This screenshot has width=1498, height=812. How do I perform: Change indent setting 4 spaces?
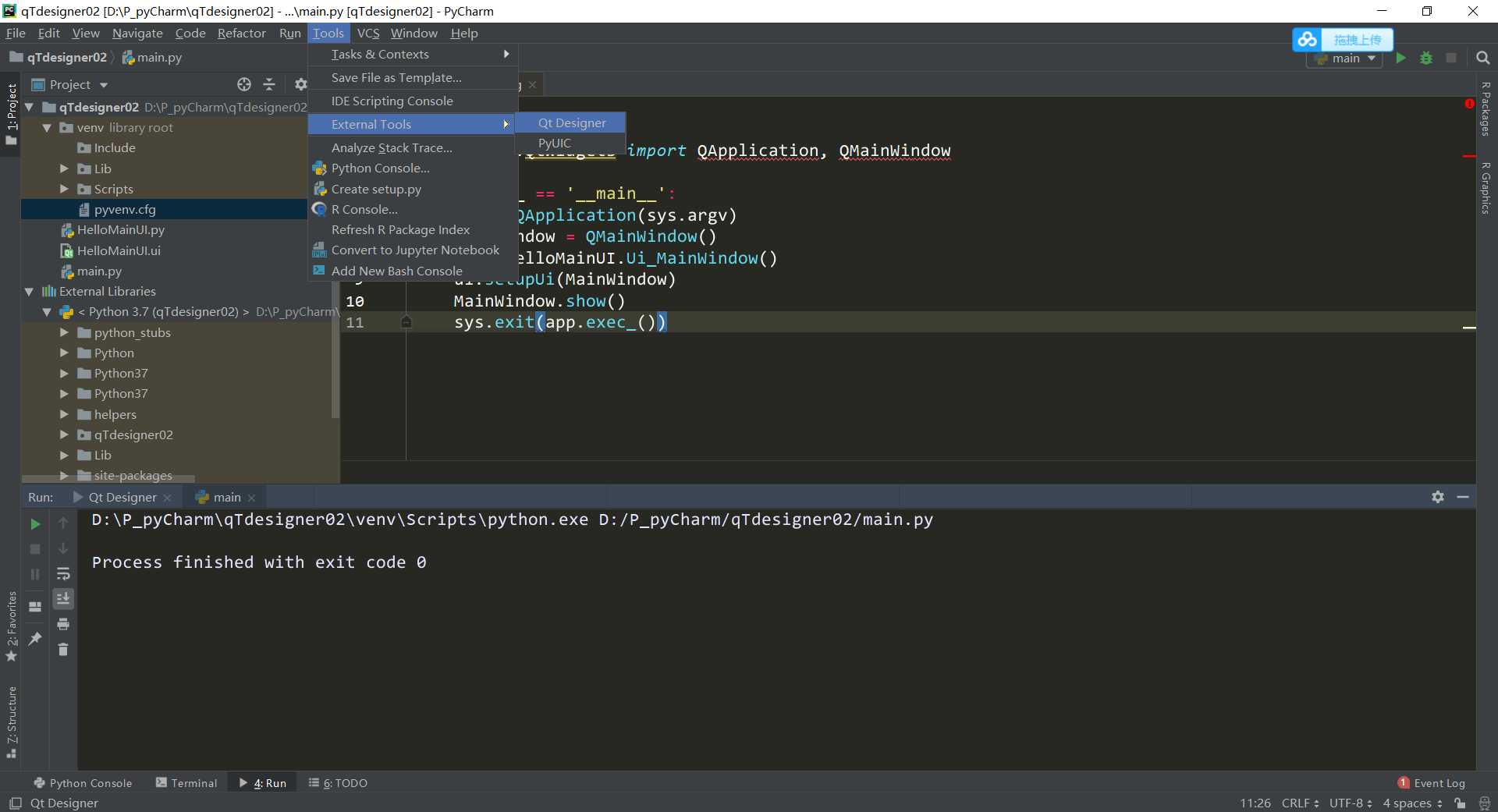[x=1413, y=803]
